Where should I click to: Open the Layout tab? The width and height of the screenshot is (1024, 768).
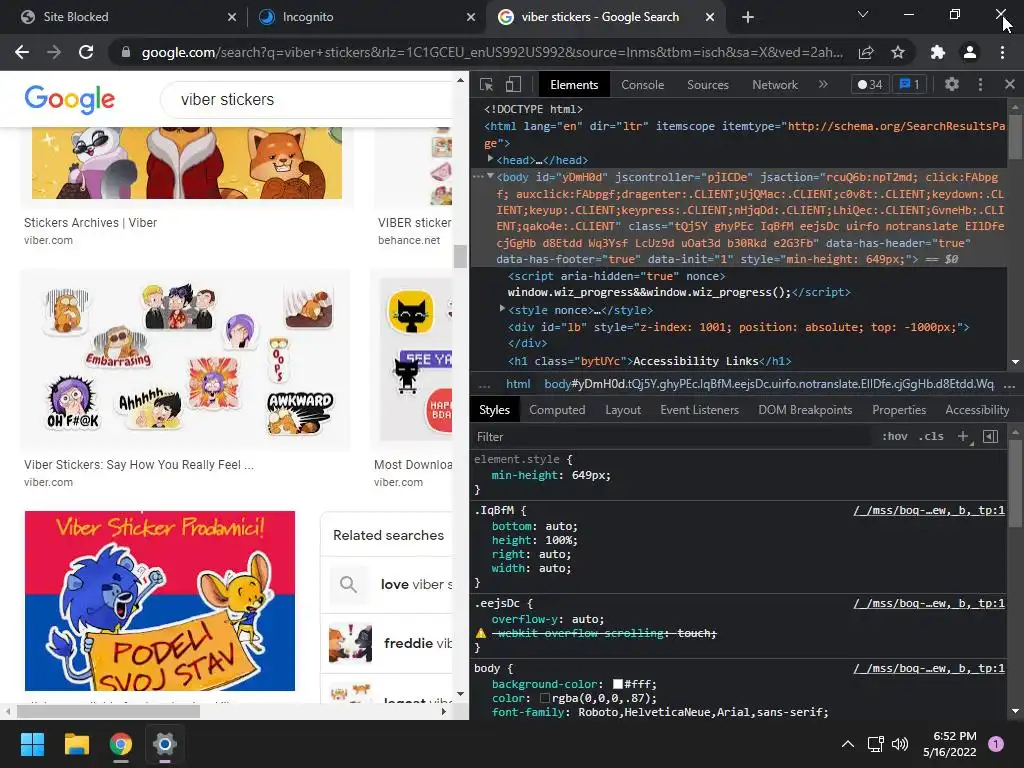[x=622, y=410]
